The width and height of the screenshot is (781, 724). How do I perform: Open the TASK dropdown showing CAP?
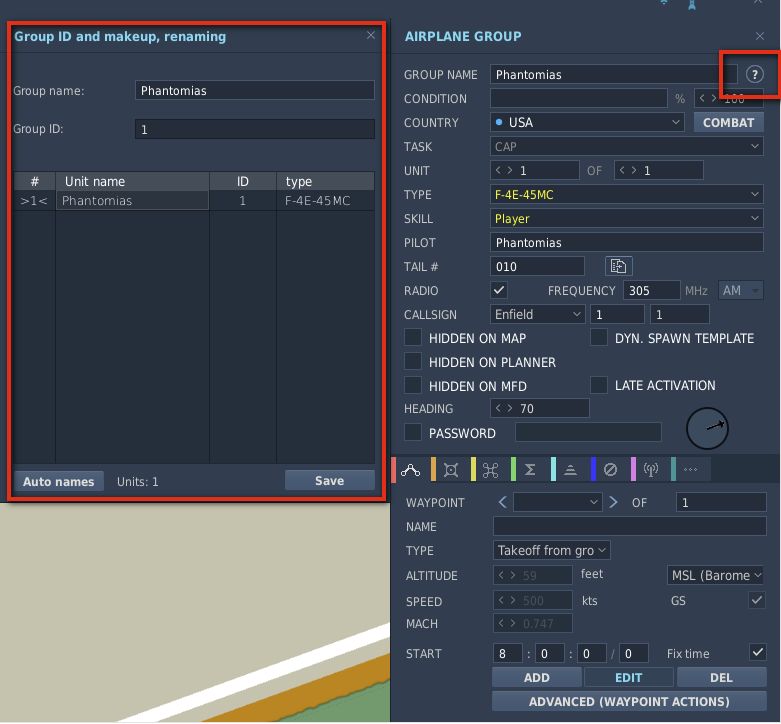627,146
